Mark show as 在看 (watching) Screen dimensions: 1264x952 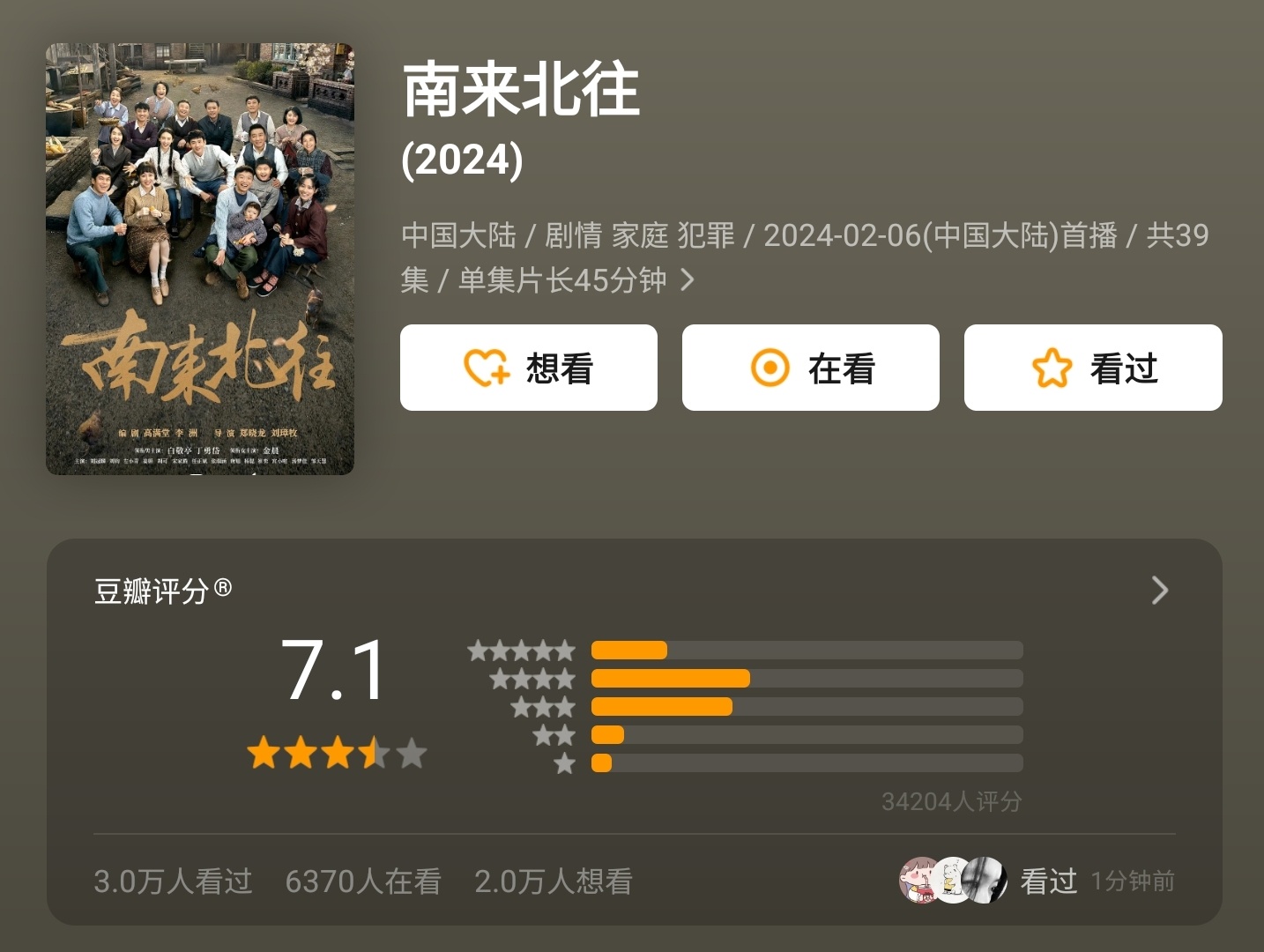811,368
